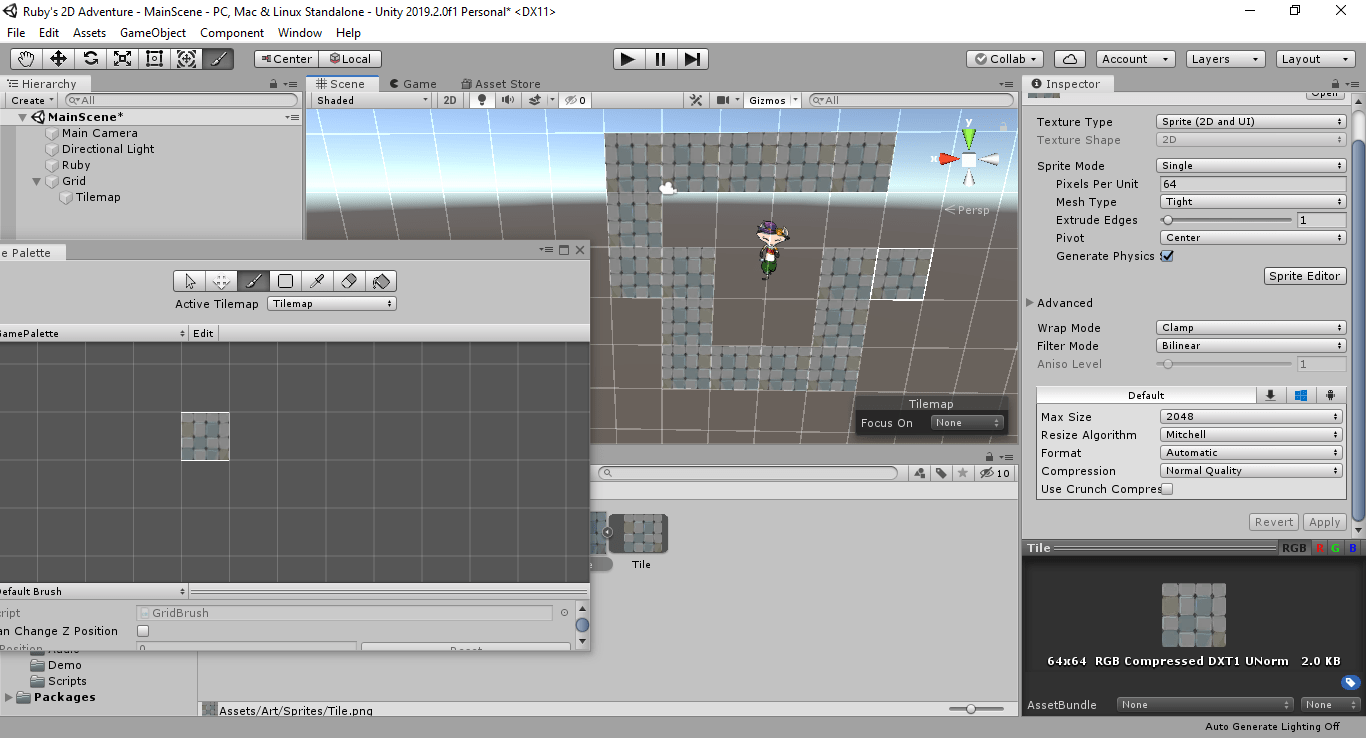Pick the Eraser tool in Tile Palette
This screenshot has width=1366, height=738.
click(349, 281)
